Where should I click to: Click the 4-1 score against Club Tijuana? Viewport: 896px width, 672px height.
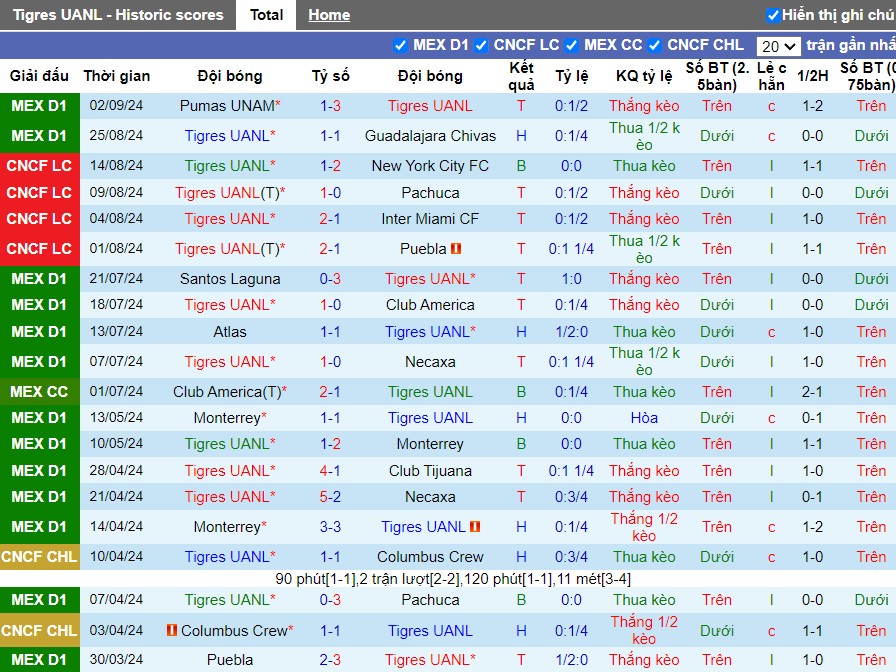coord(330,471)
